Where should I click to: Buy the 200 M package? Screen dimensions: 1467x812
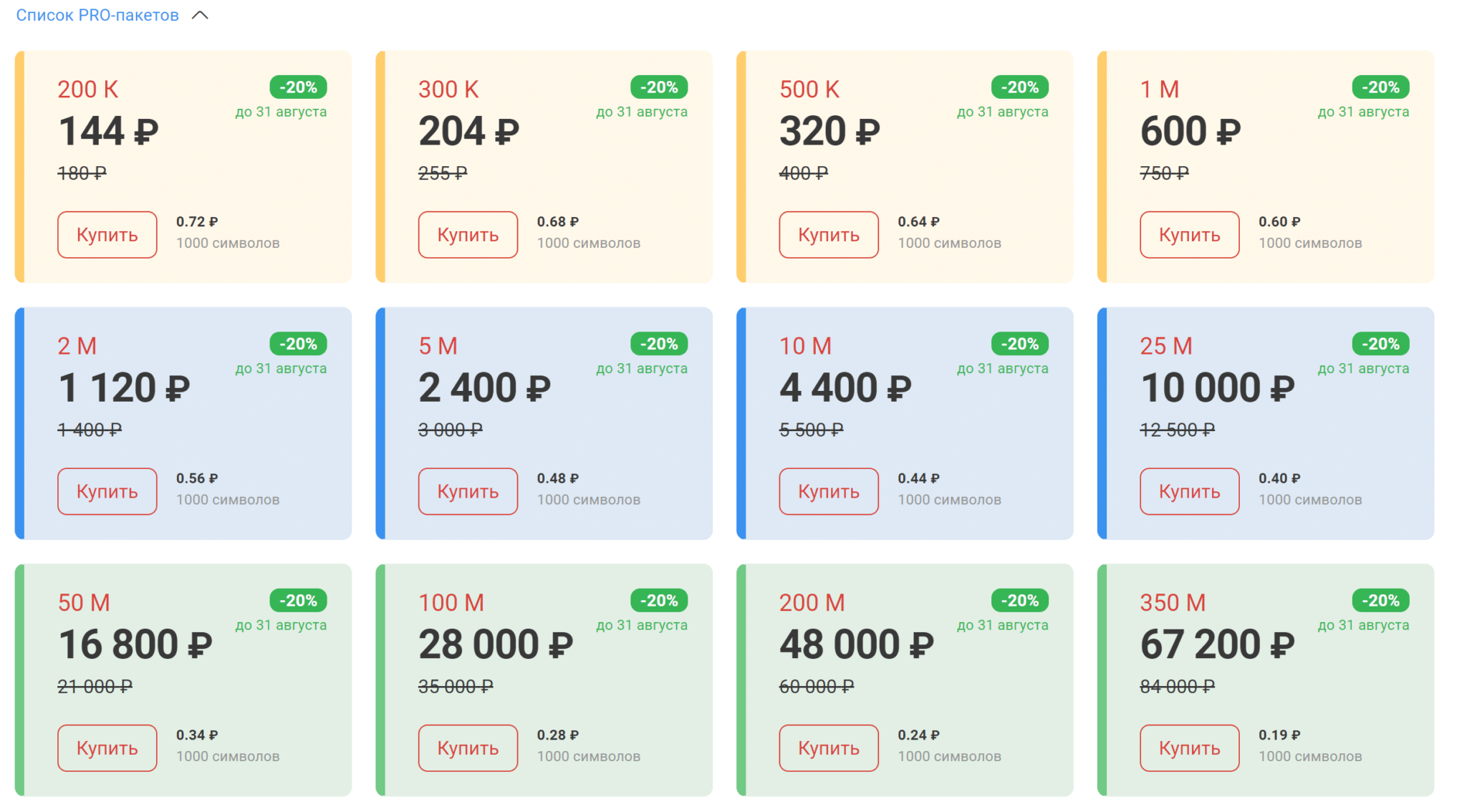(x=829, y=748)
